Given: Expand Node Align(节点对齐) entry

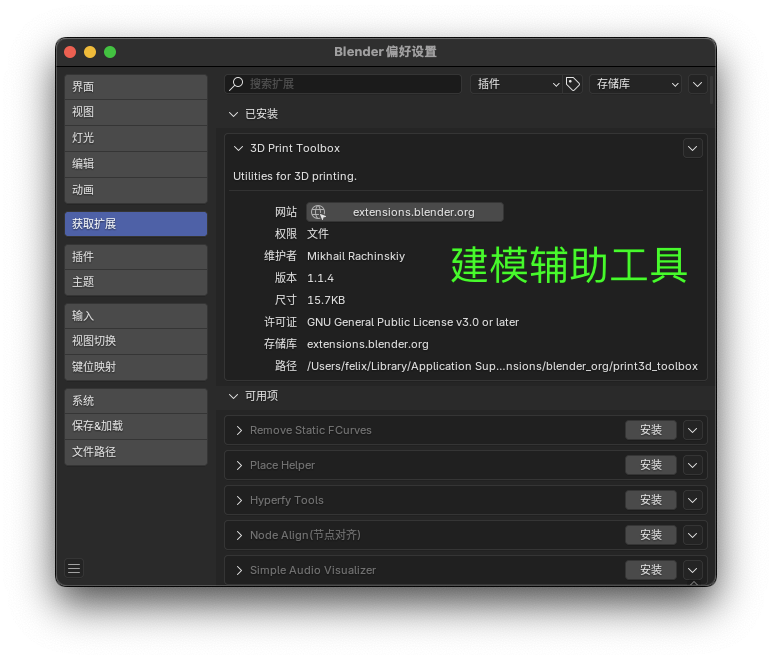Looking at the screenshot, I should click(239, 535).
